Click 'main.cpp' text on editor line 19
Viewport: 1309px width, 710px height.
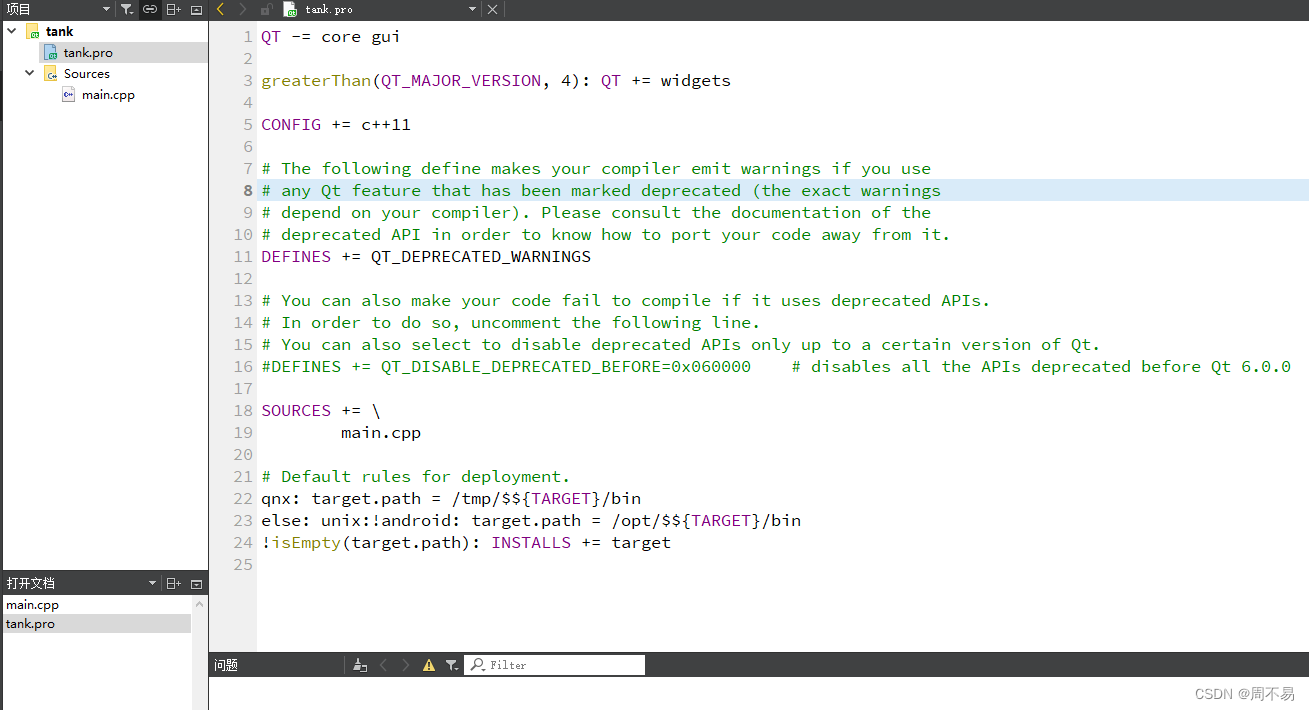tap(381, 433)
